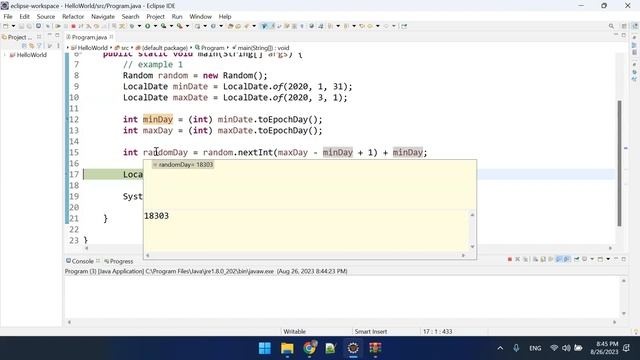Click the Pin Console icon

coord(576,259)
